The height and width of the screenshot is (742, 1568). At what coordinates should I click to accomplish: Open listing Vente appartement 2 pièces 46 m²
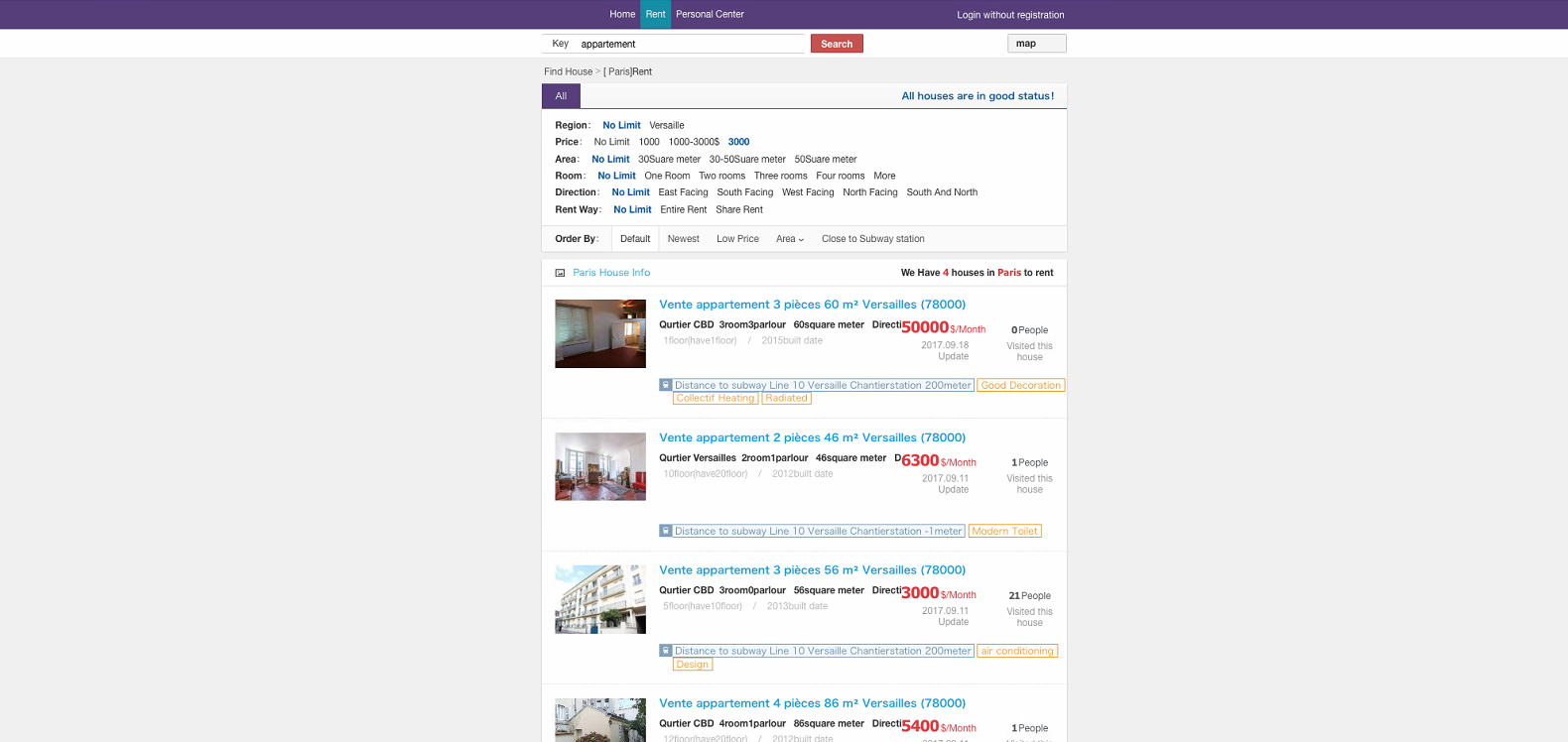click(x=812, y=437)
